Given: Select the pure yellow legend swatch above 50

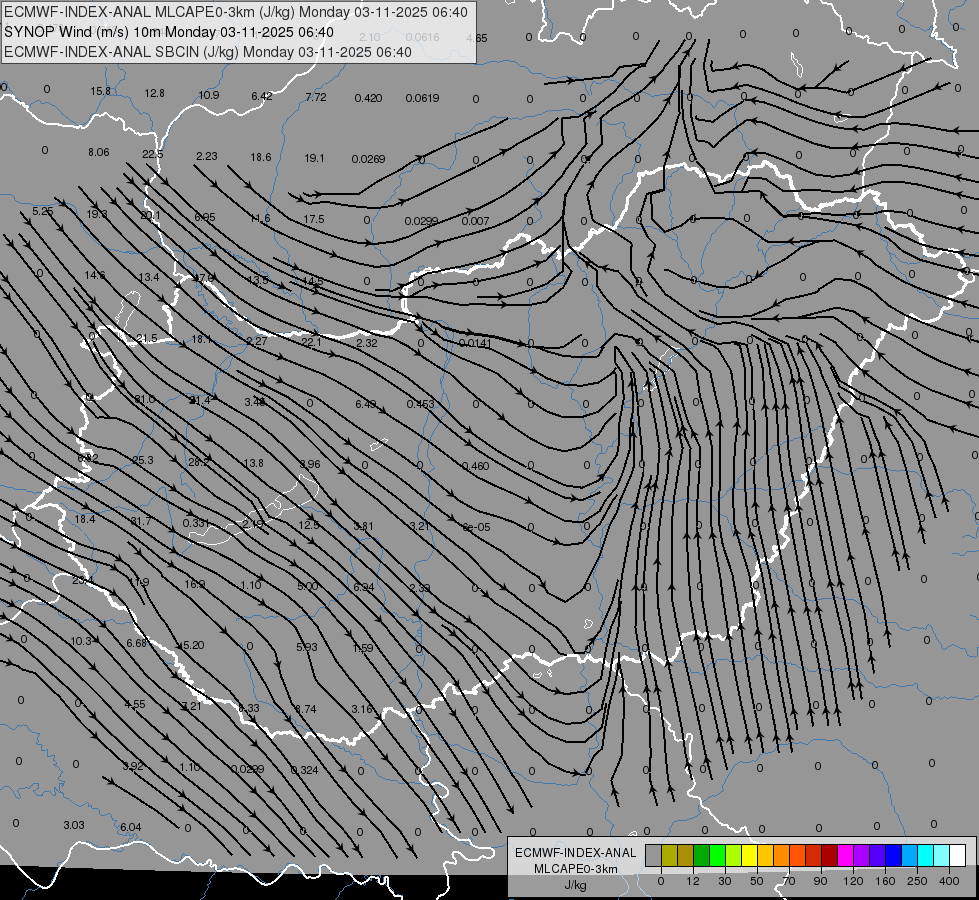Looking at the screenshot, I should (750, 855).
